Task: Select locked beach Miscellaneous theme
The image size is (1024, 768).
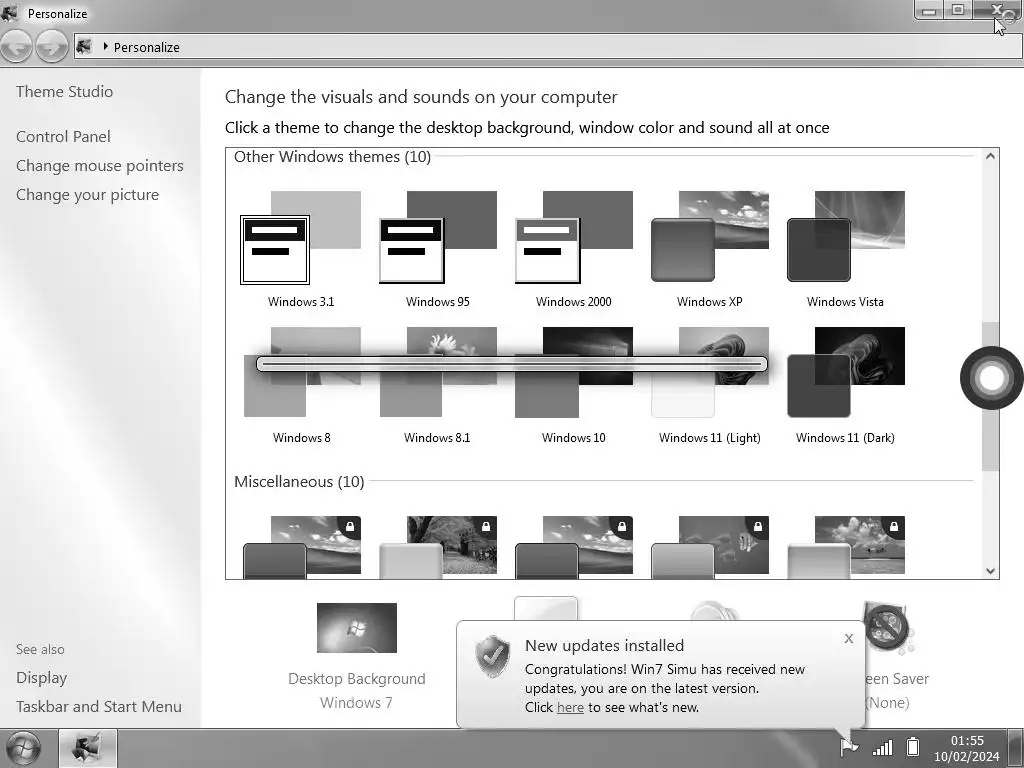Action: coord(845,547)
